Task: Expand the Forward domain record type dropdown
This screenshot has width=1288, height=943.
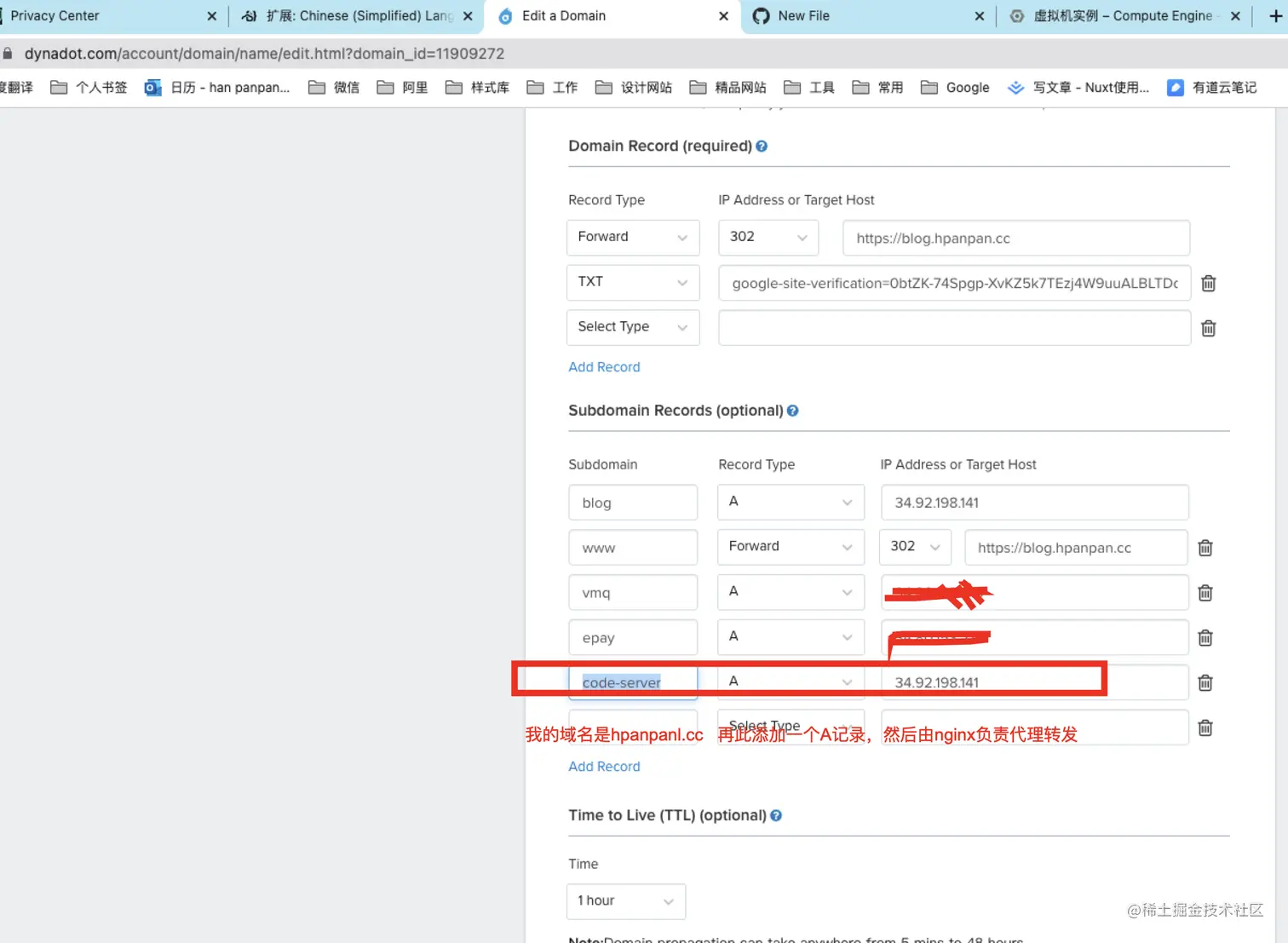Action: tap(633, 238)
